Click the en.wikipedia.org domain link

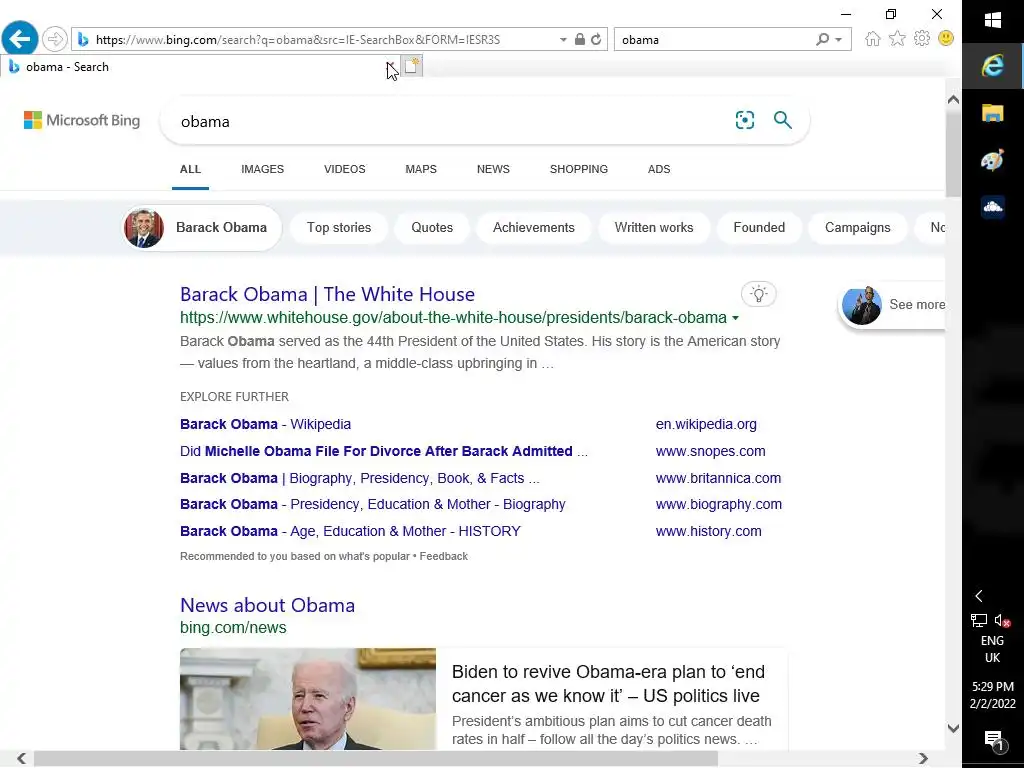click(x=706, y=424)
